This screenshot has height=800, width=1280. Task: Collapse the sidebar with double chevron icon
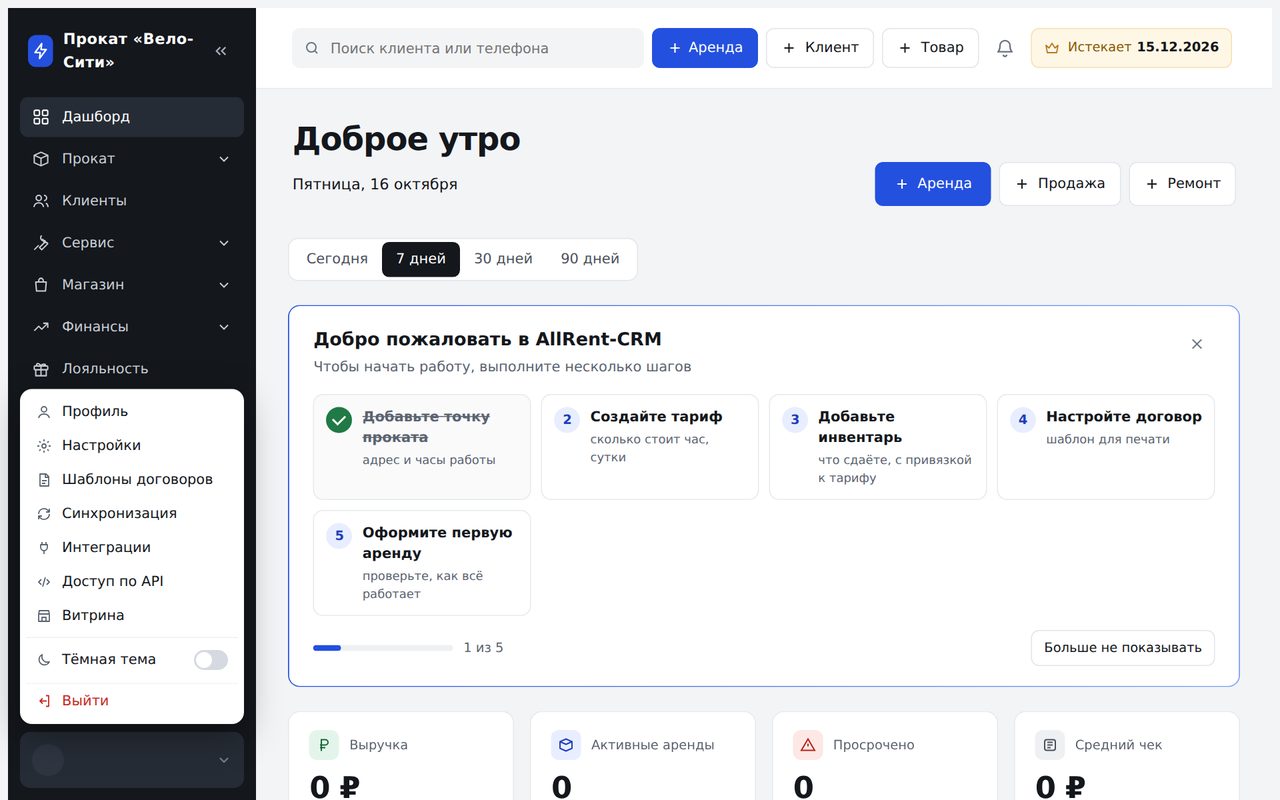(x=221, y=51)
